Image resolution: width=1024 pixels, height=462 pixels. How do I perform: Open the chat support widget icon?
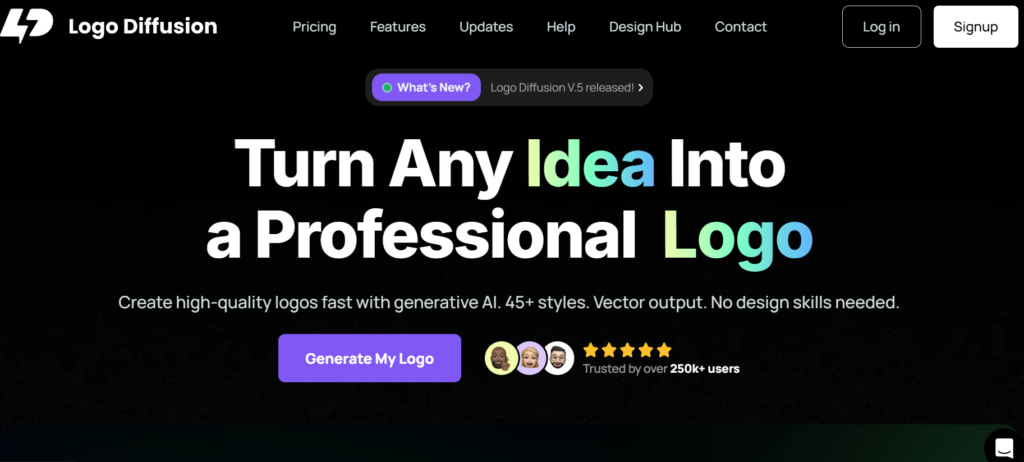coord(1003,446)
